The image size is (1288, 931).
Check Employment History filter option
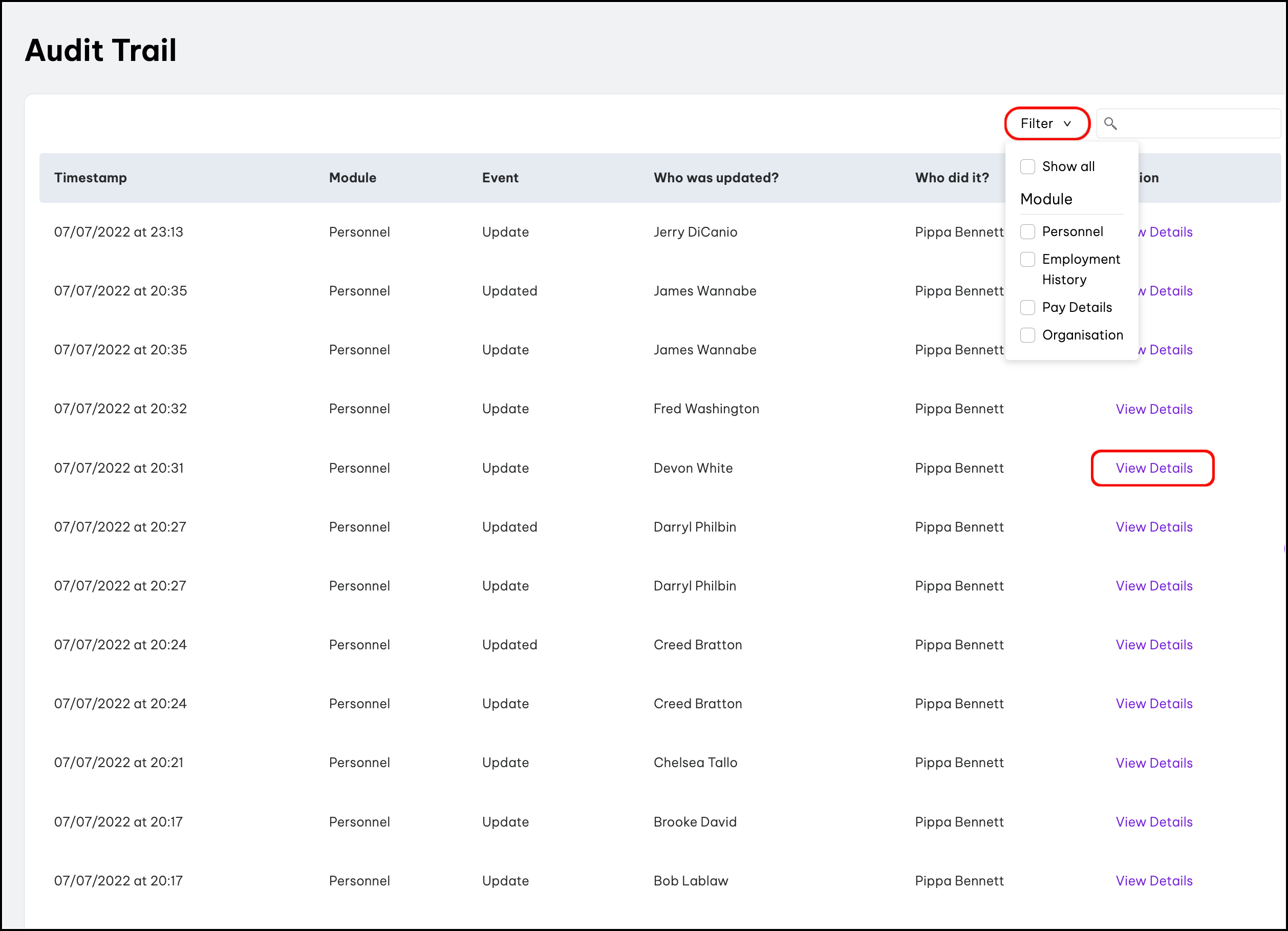point(1027,259)
